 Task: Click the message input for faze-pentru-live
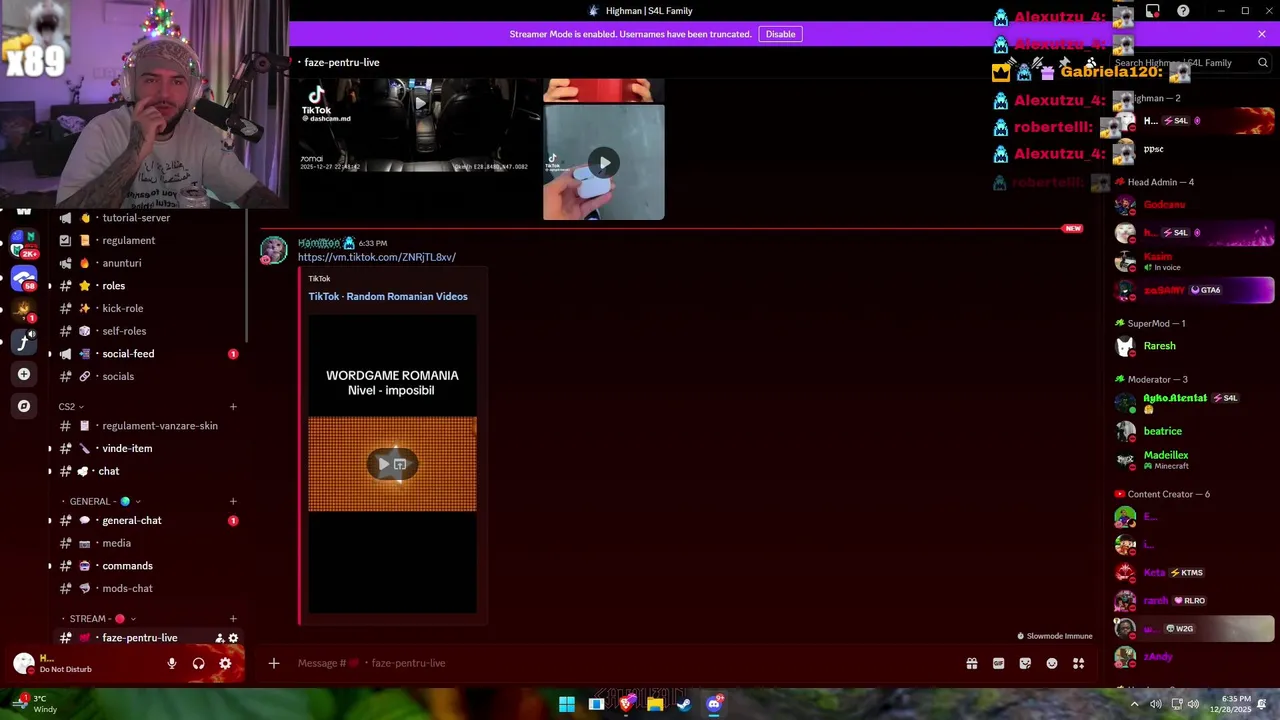point(620,663)
